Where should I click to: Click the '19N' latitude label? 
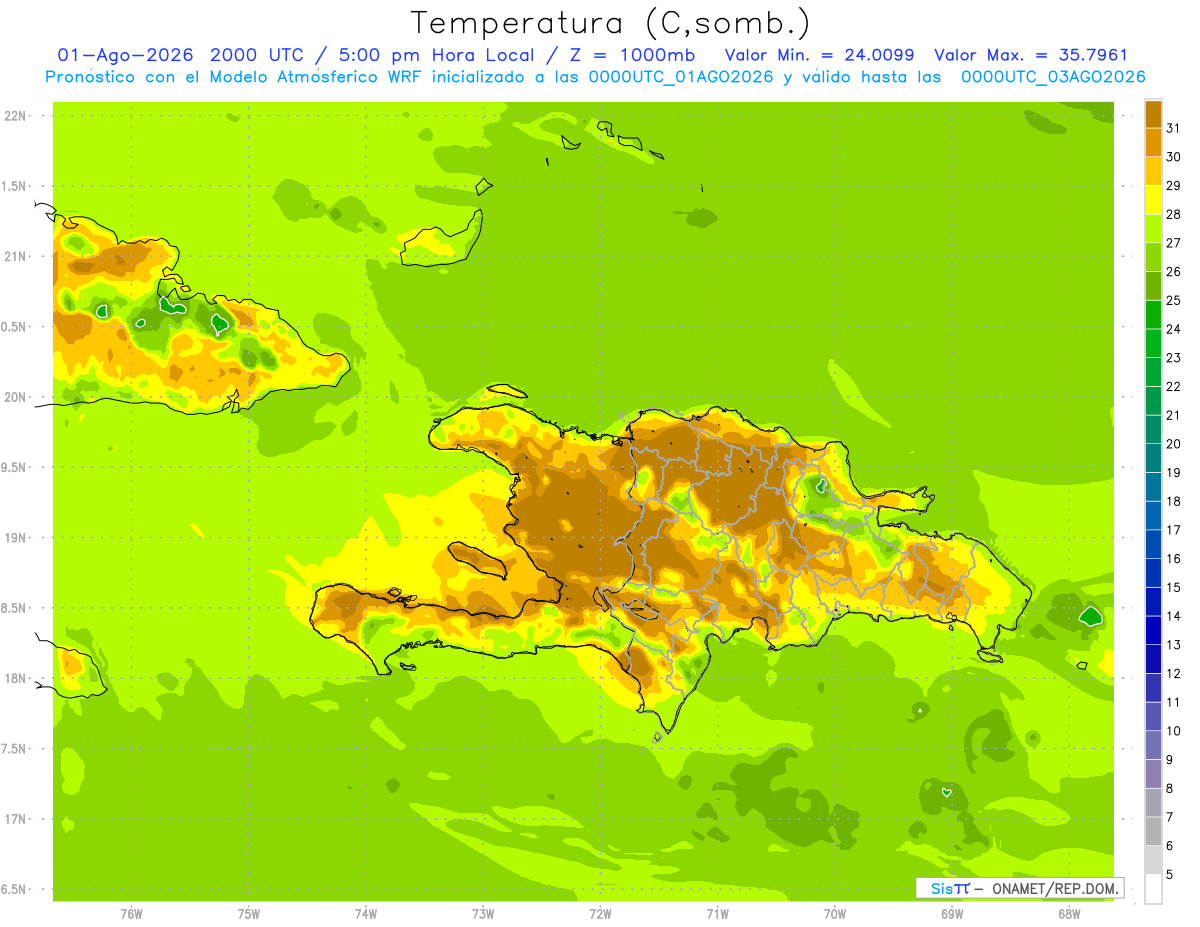point(16,538)
